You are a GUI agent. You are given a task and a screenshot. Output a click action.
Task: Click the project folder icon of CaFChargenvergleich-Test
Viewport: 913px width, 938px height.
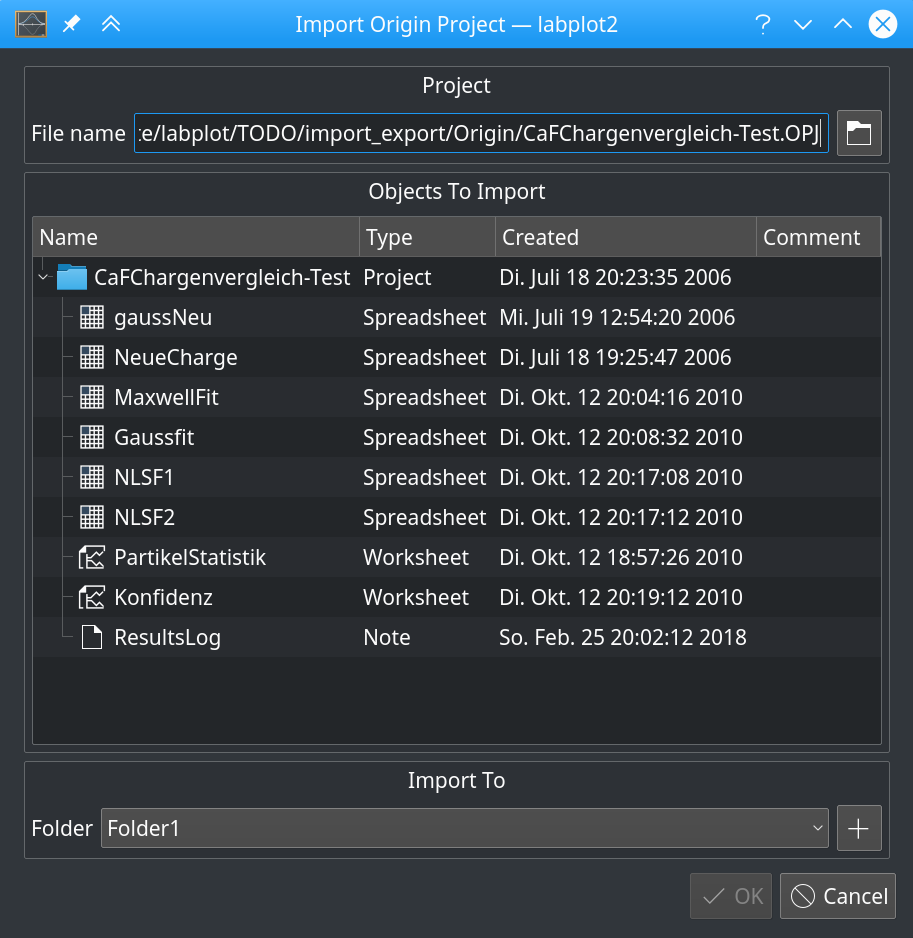[x=71, y=277]
